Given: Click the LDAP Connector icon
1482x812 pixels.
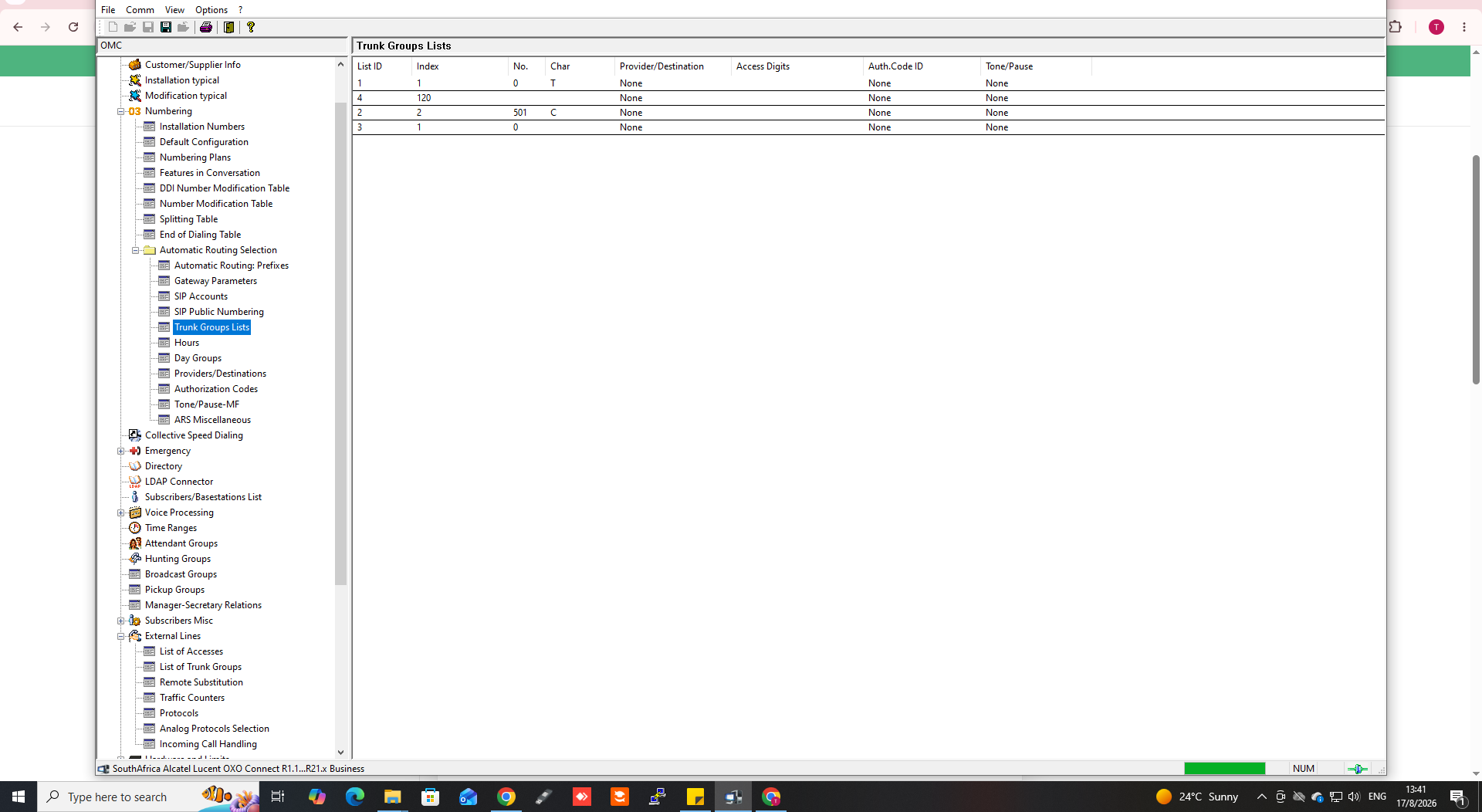Looking at the screenshot, I should 135,482.
